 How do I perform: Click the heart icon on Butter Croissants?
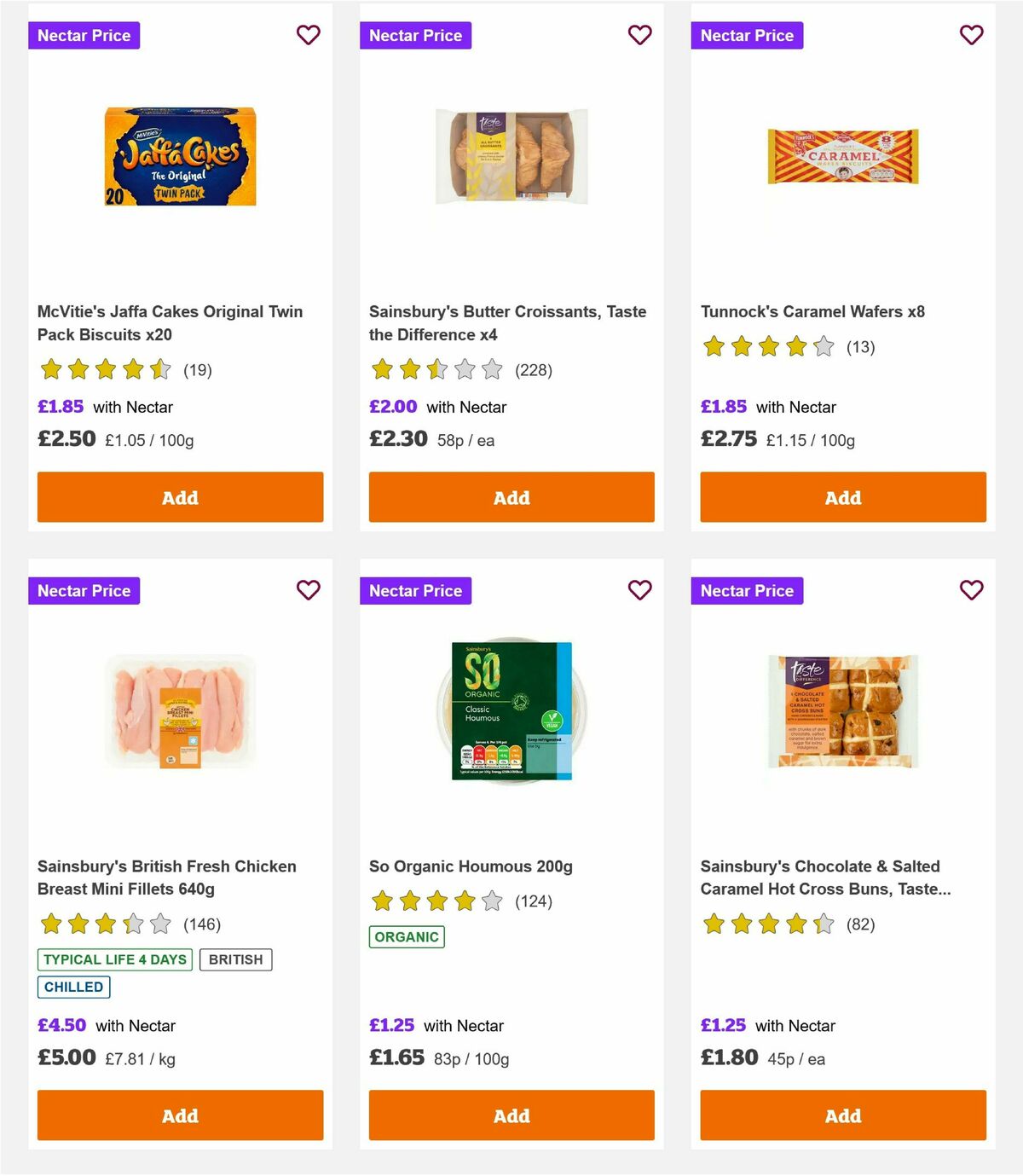(x=639, y=35)
